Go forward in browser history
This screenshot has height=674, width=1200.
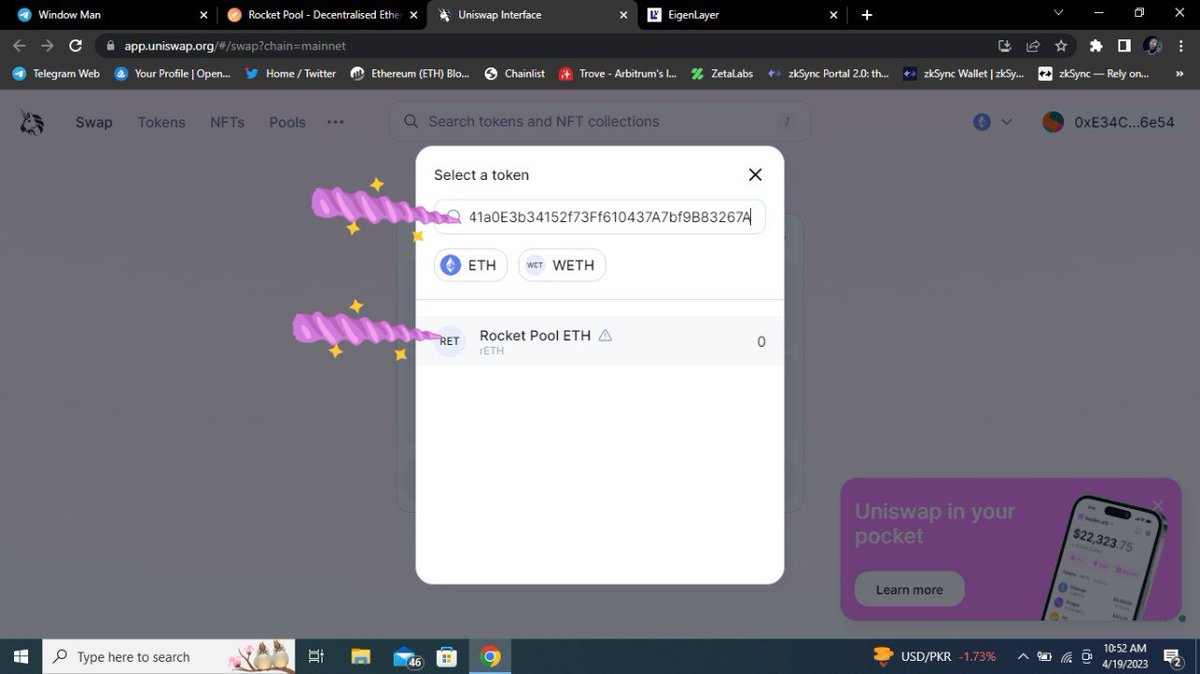(x=47, y=46)
